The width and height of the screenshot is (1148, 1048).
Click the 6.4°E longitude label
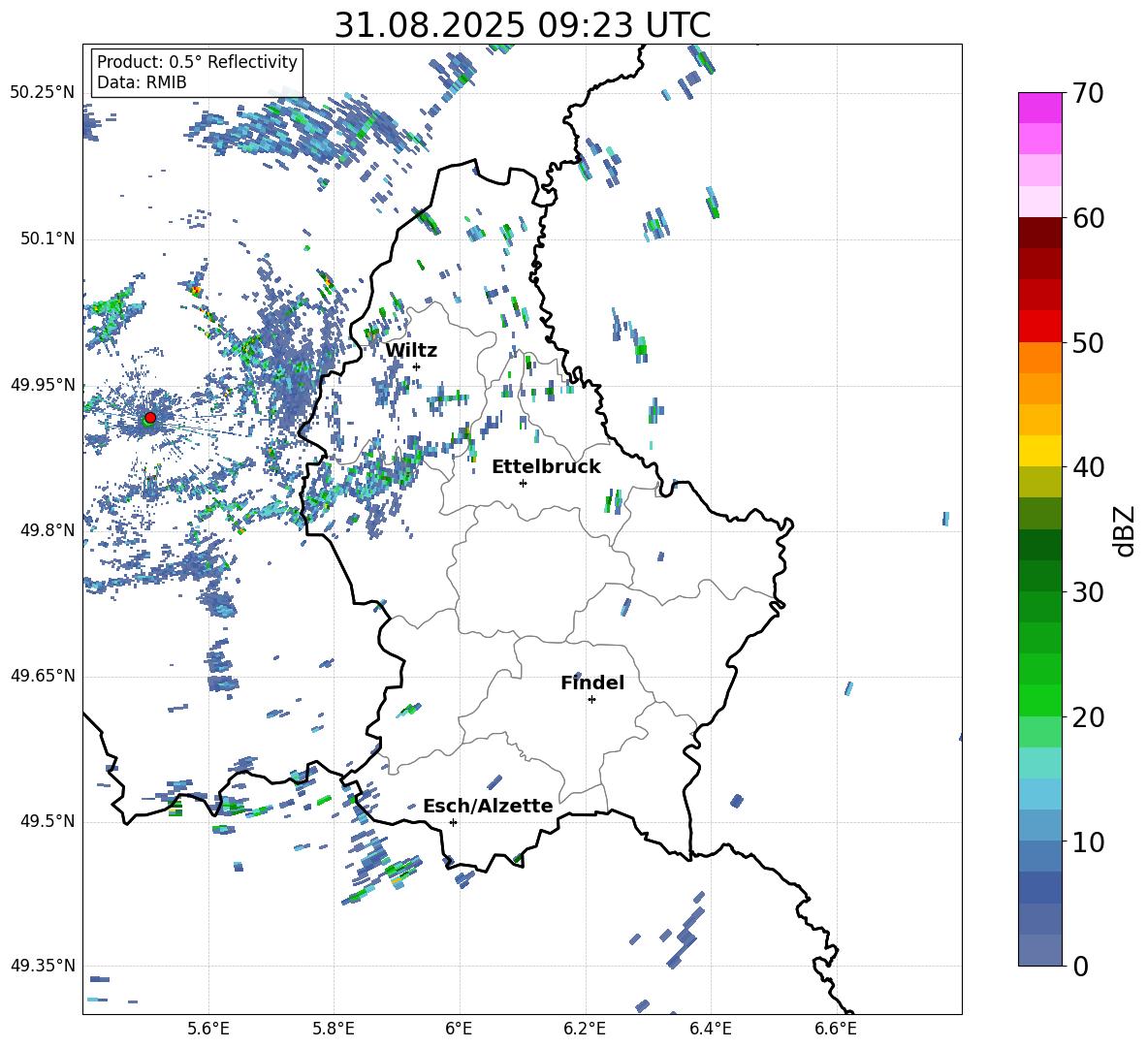710,1029
